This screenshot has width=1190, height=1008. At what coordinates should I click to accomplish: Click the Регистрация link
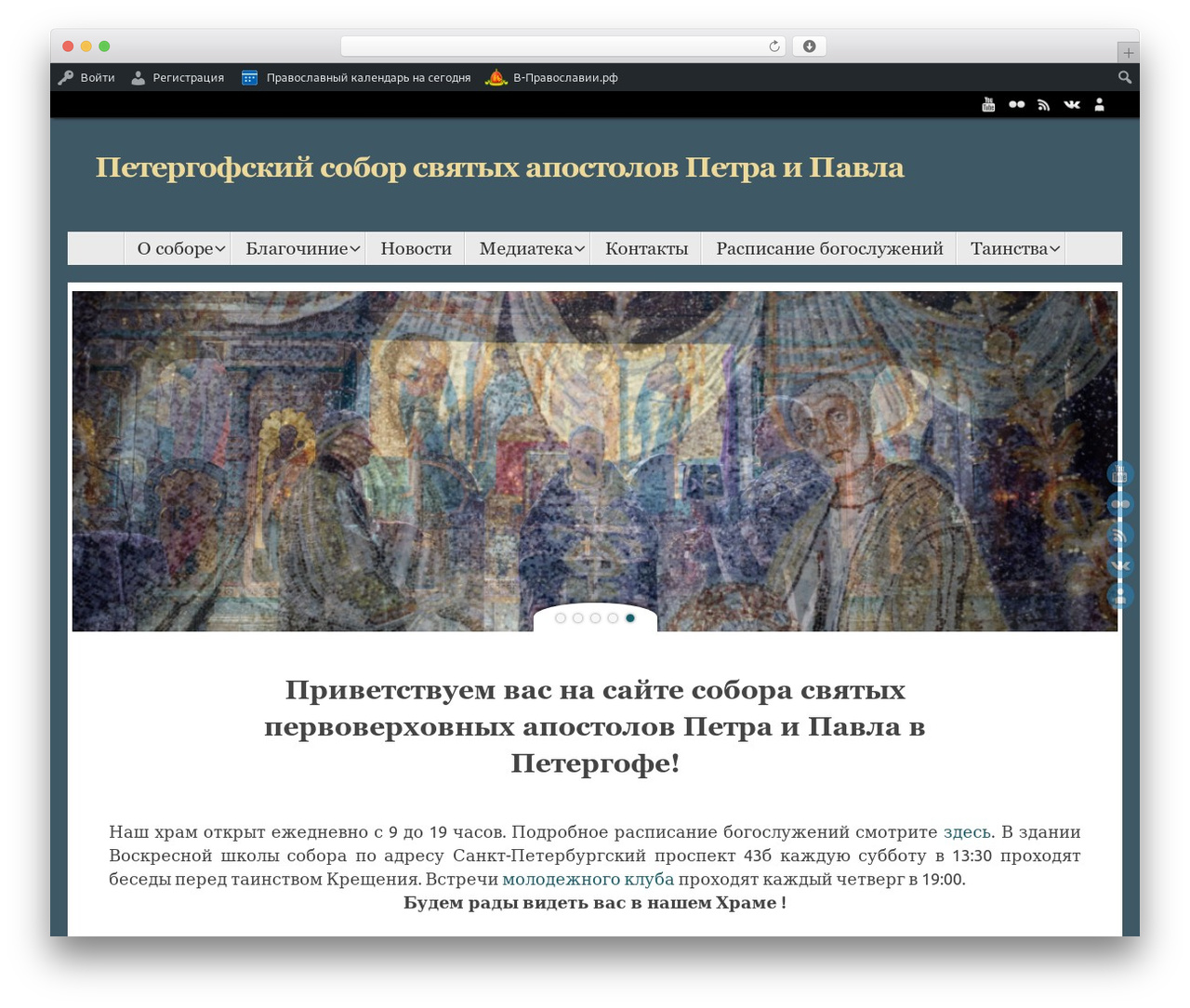coord(178,77)
